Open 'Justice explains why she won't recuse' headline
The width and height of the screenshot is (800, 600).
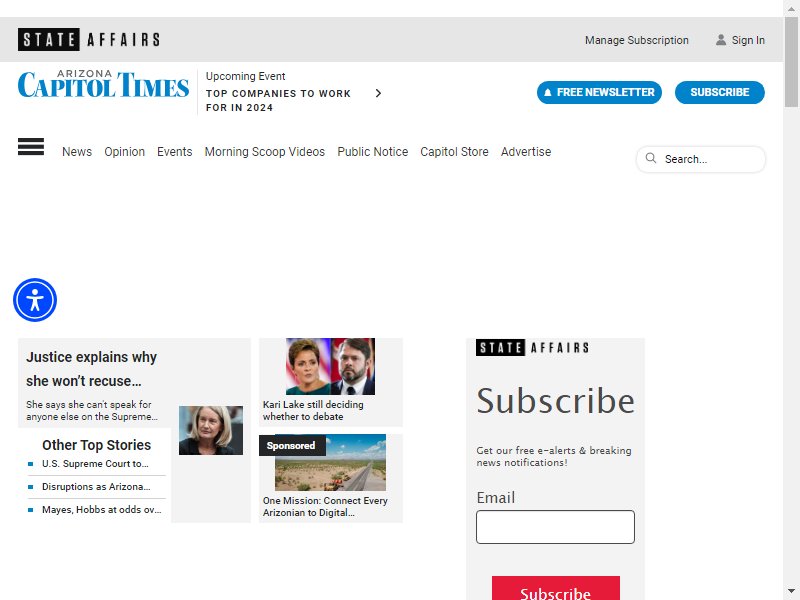point(91,369)
